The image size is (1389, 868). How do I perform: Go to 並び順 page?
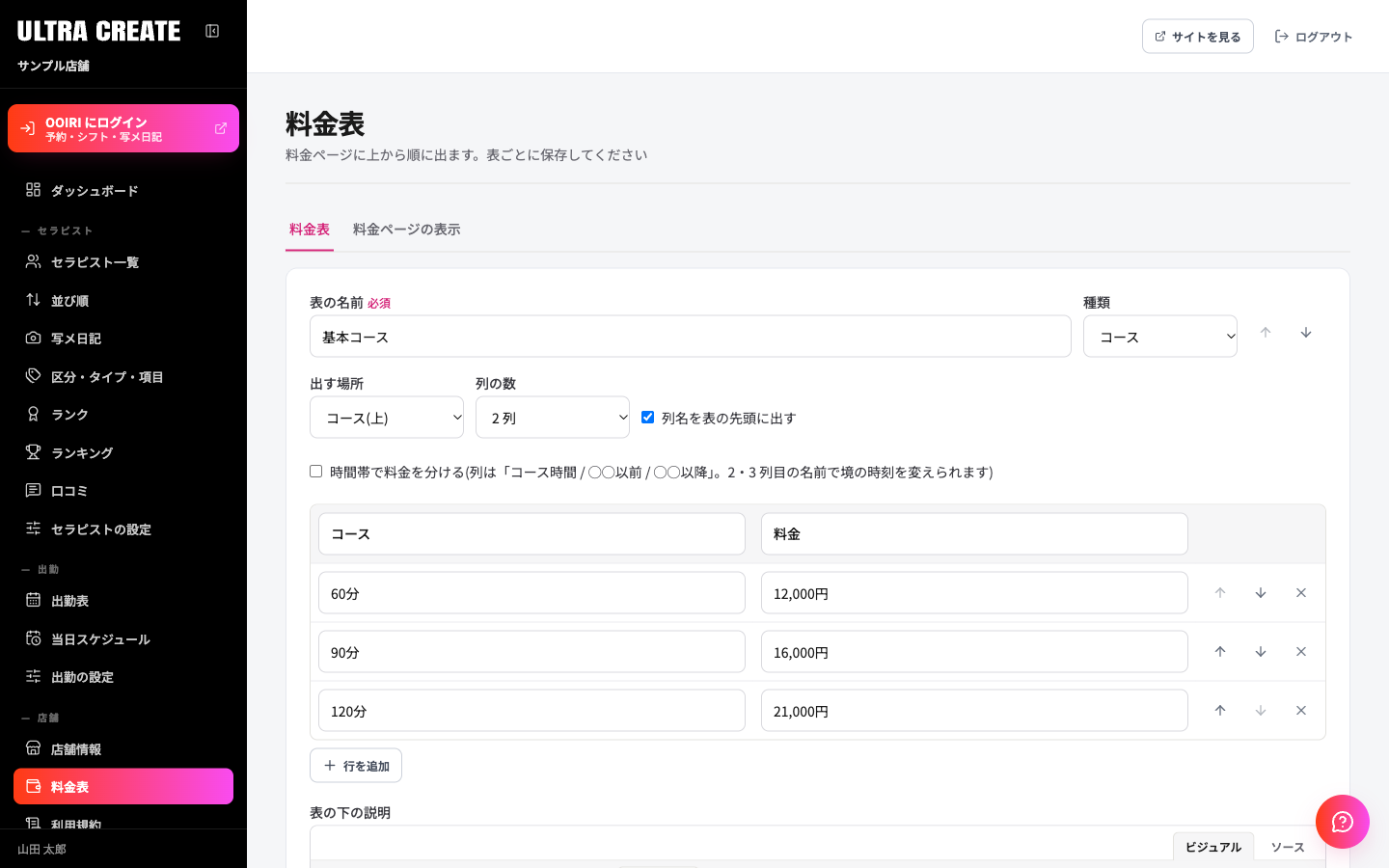(x=123, y=301)
